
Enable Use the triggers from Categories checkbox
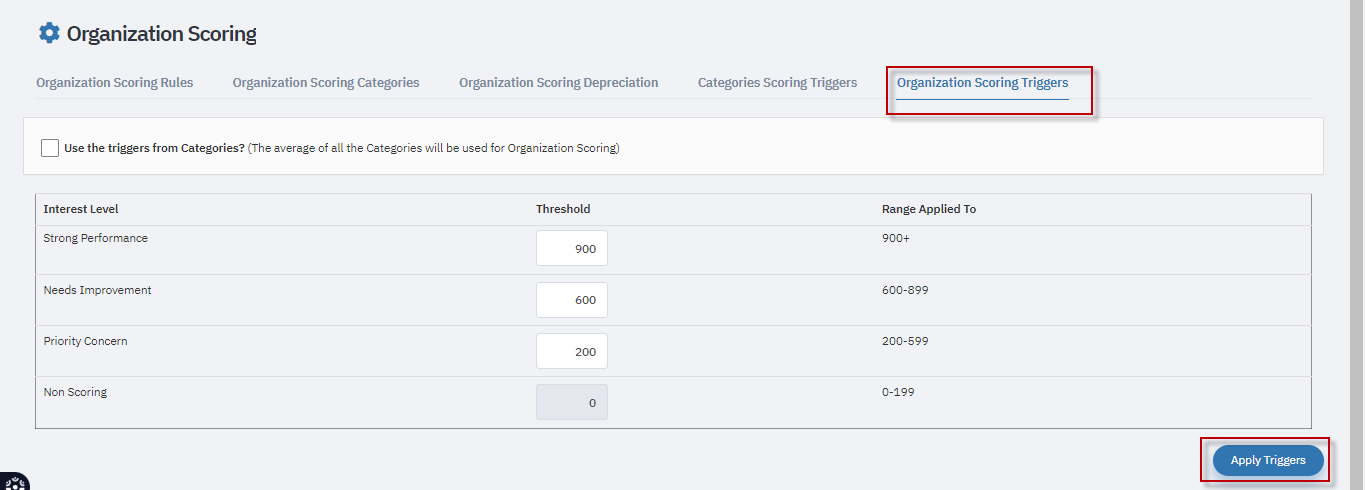(50, 148)
